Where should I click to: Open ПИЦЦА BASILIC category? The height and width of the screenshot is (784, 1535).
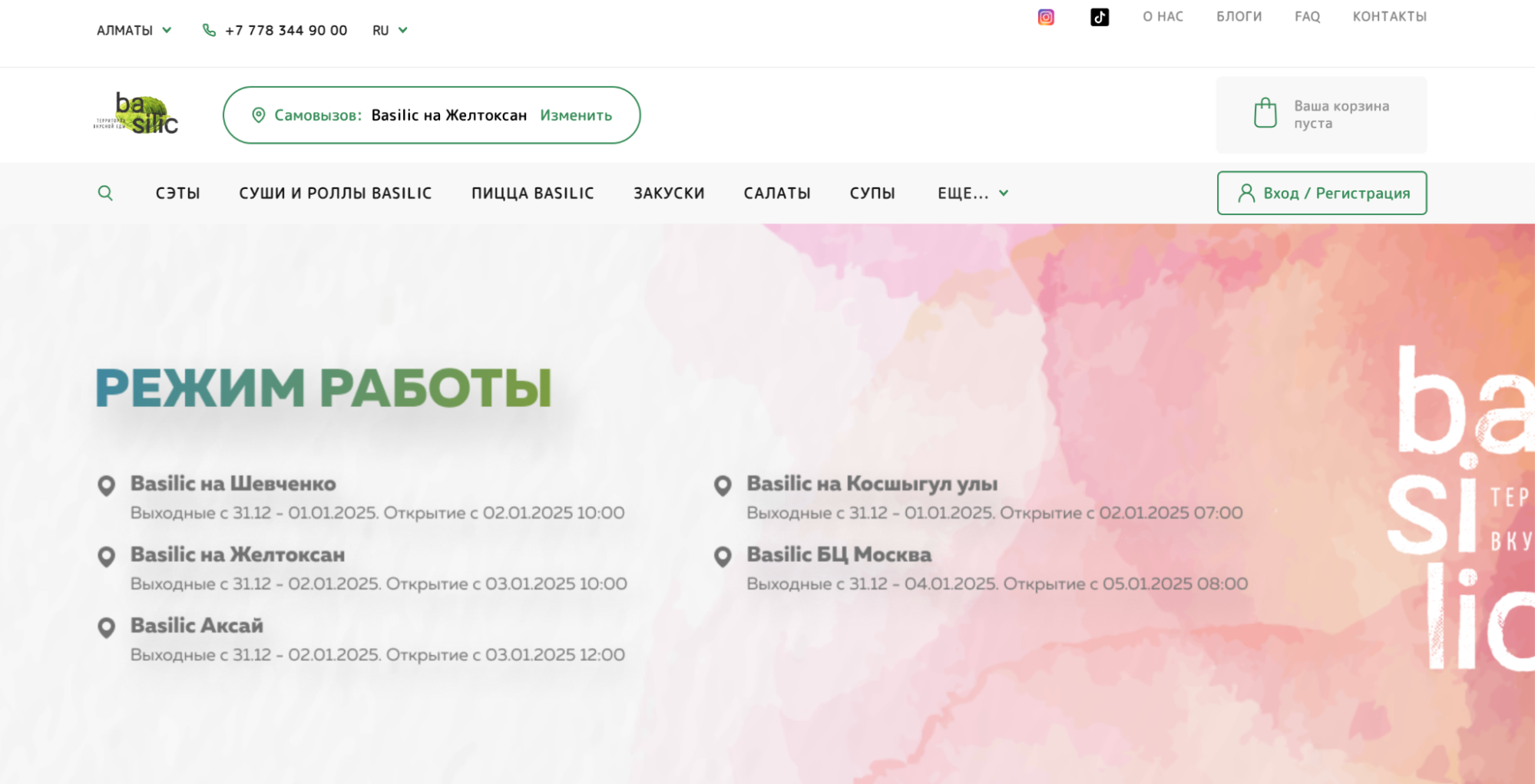(533, 194)
